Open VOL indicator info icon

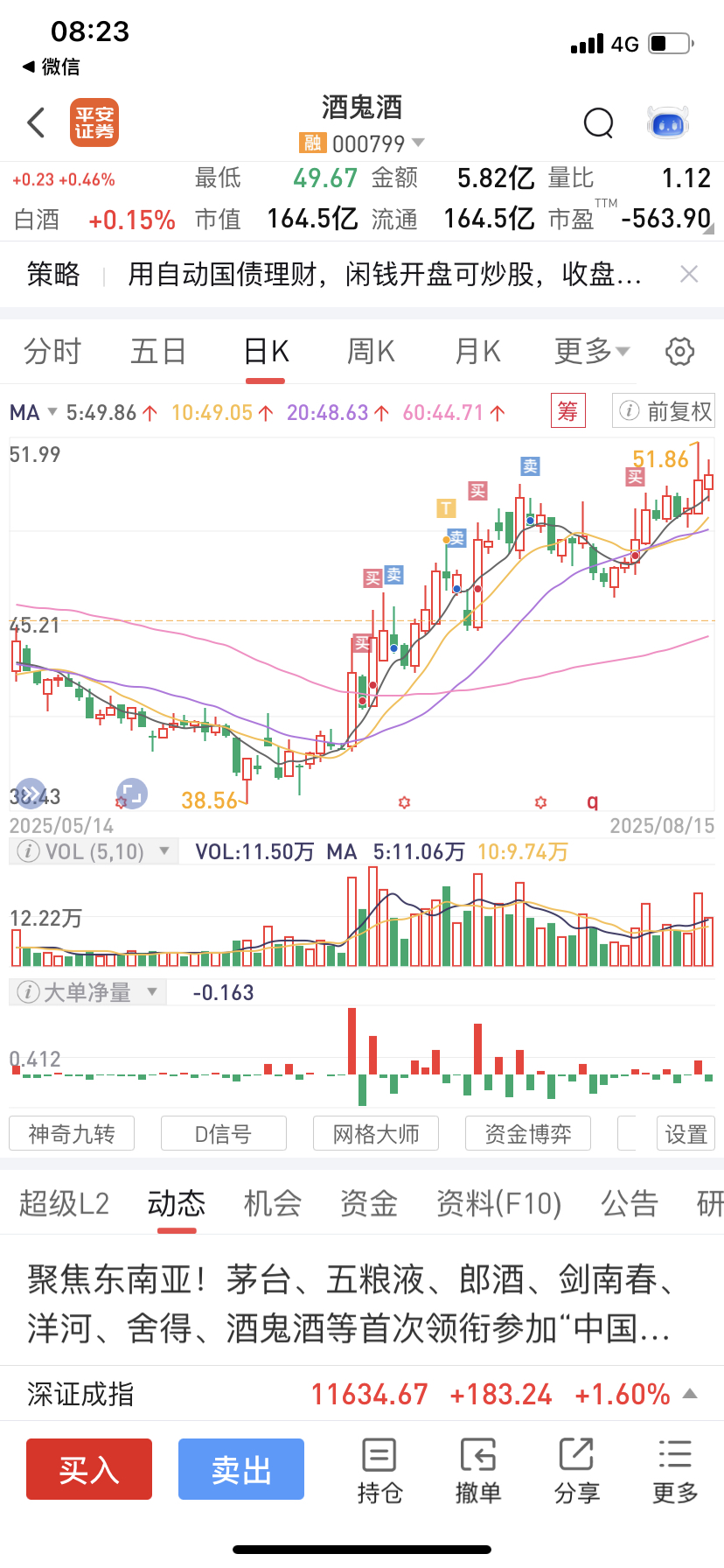coord(28,851)
